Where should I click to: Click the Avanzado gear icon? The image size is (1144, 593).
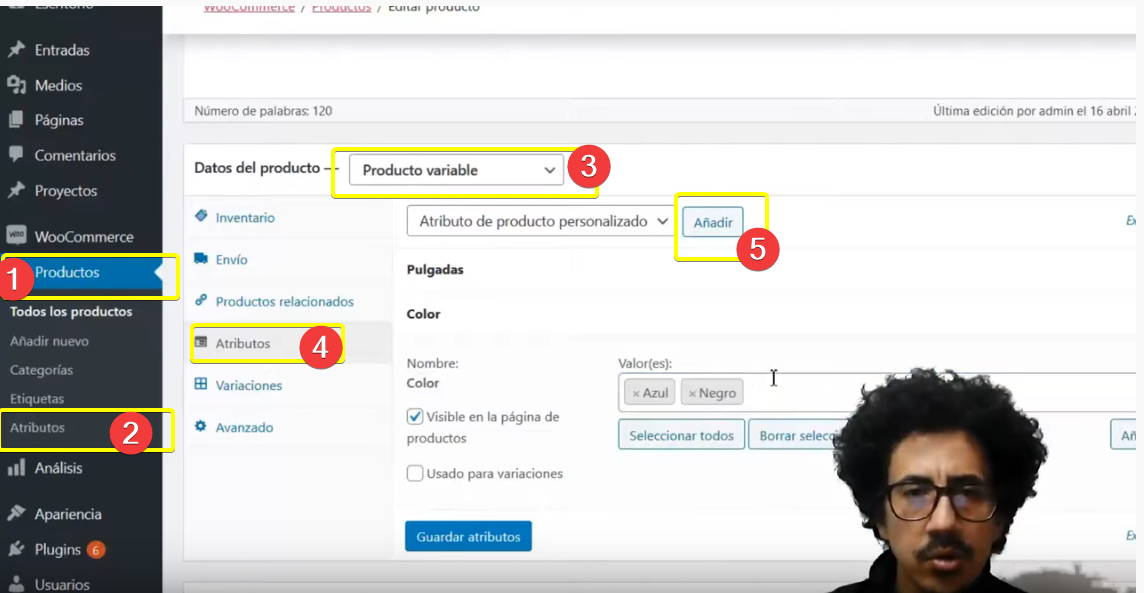[201, 426]
